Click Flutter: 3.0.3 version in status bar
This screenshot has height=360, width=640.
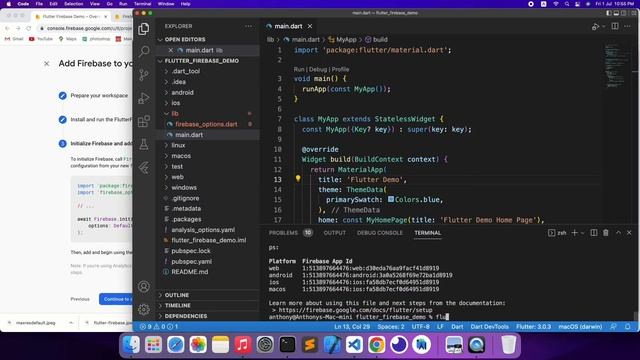click(533, 327)
